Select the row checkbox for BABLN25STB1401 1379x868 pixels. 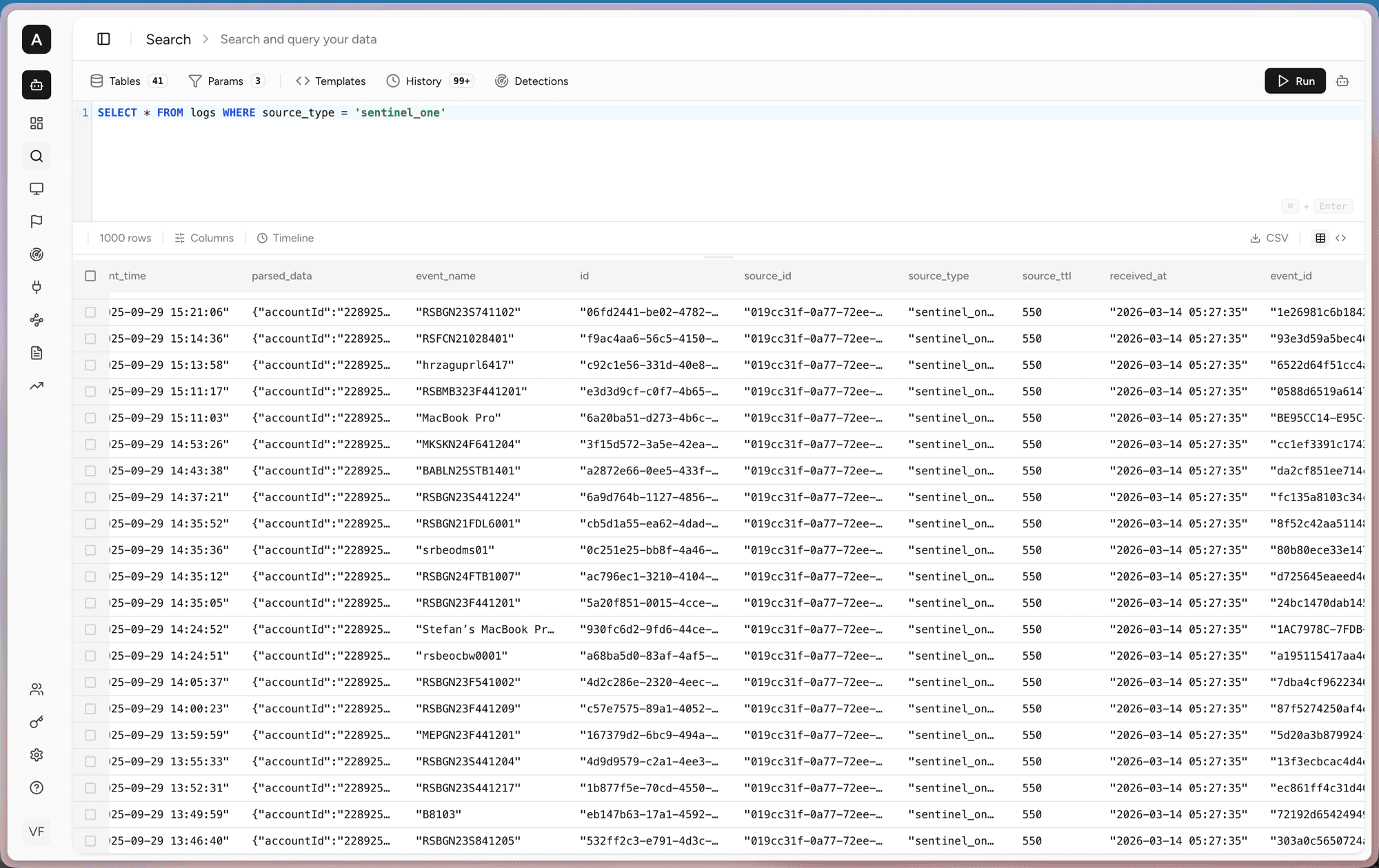pyautogui.click(x=90, y=471)
